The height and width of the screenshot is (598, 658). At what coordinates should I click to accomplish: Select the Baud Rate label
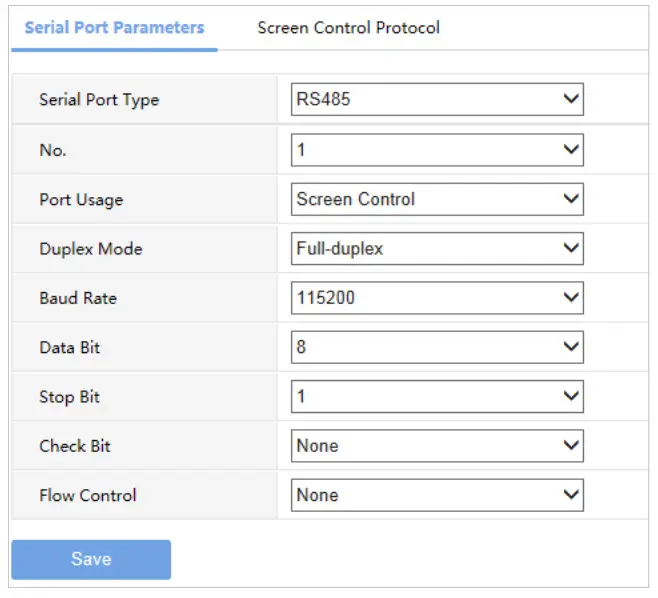[78, 298]
